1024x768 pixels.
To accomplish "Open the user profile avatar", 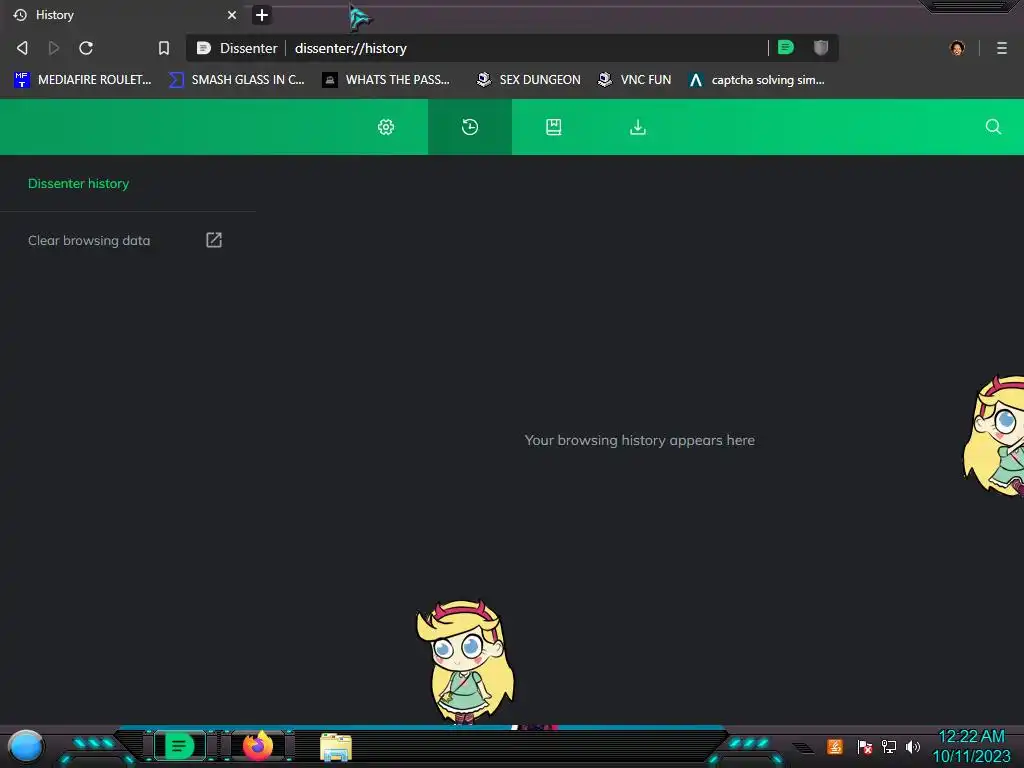I will coord(957,48).
